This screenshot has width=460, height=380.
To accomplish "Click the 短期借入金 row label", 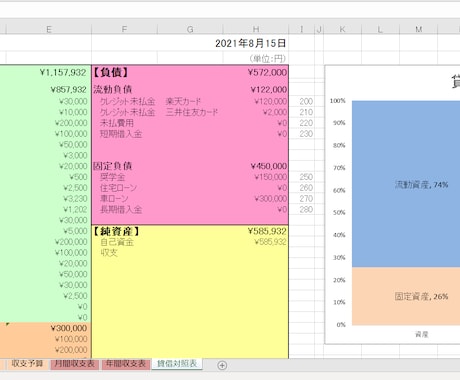I will 121,134.
